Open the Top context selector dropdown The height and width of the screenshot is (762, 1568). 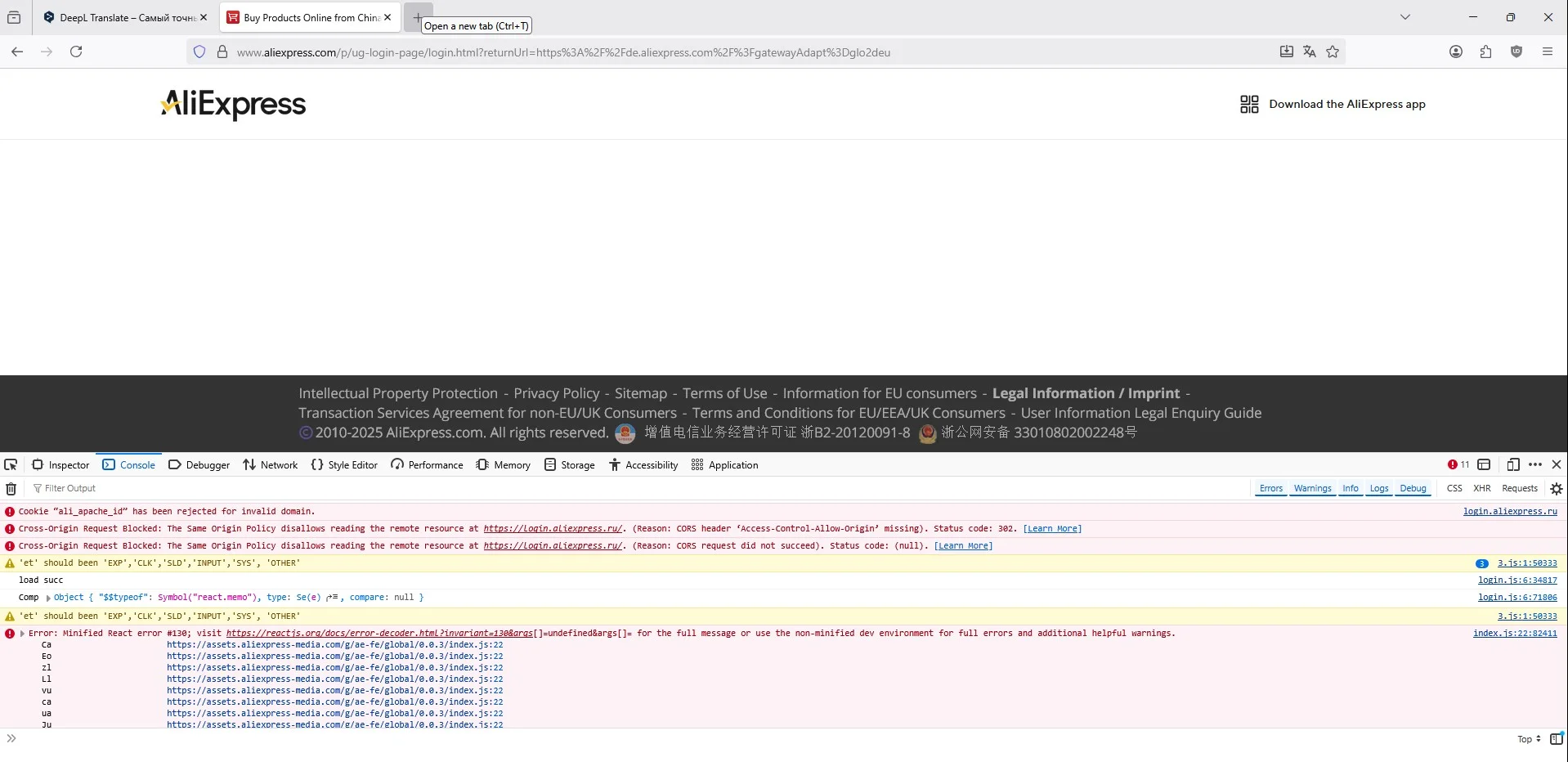tap(1529, 739)
